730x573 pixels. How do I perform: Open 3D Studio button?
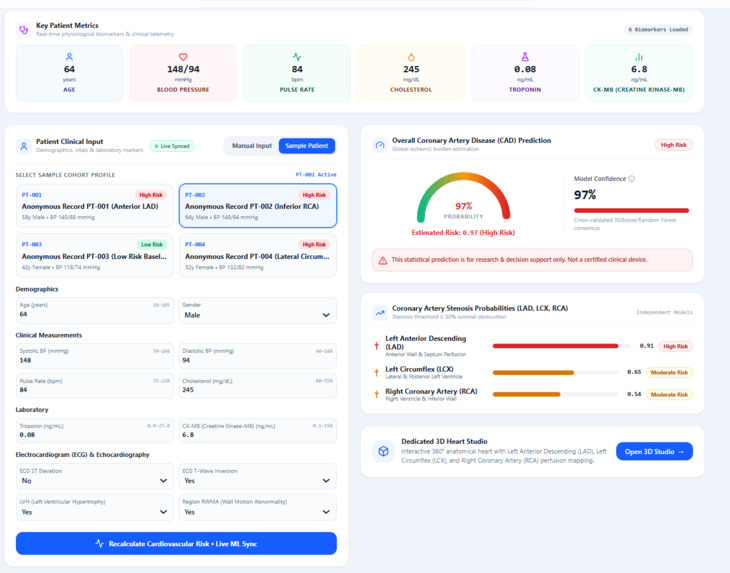[654, 452]
